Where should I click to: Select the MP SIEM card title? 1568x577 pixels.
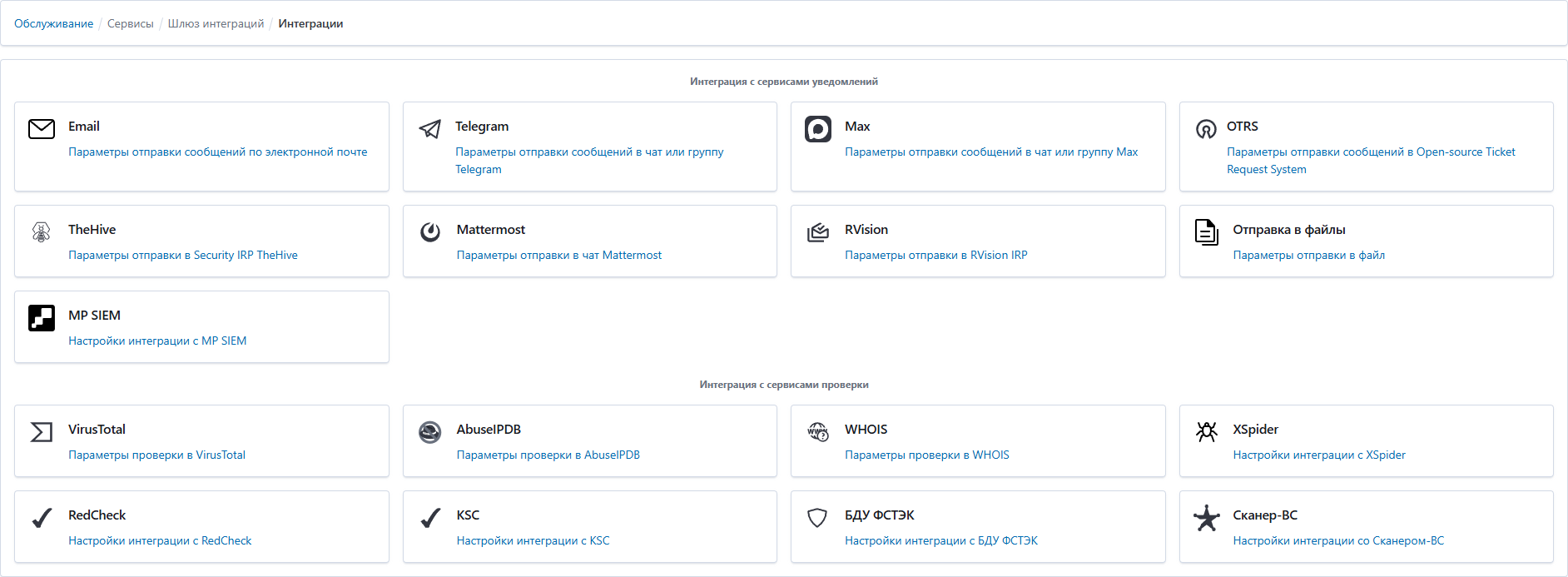click(x=94, y=315)
